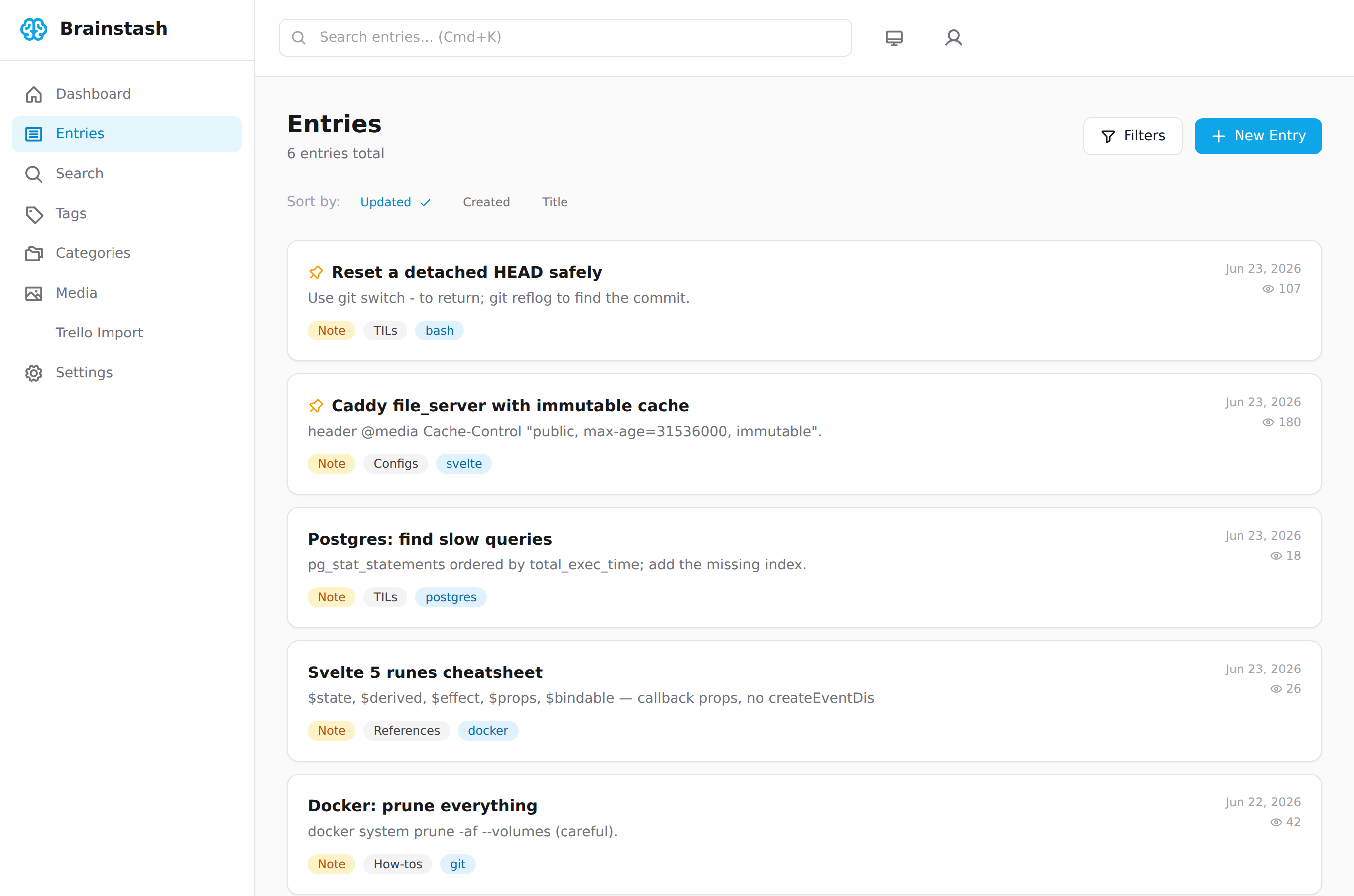Screen dimensions: 1354x896
Task: Open Settings from the sidebar
Action: pos(127,373)
